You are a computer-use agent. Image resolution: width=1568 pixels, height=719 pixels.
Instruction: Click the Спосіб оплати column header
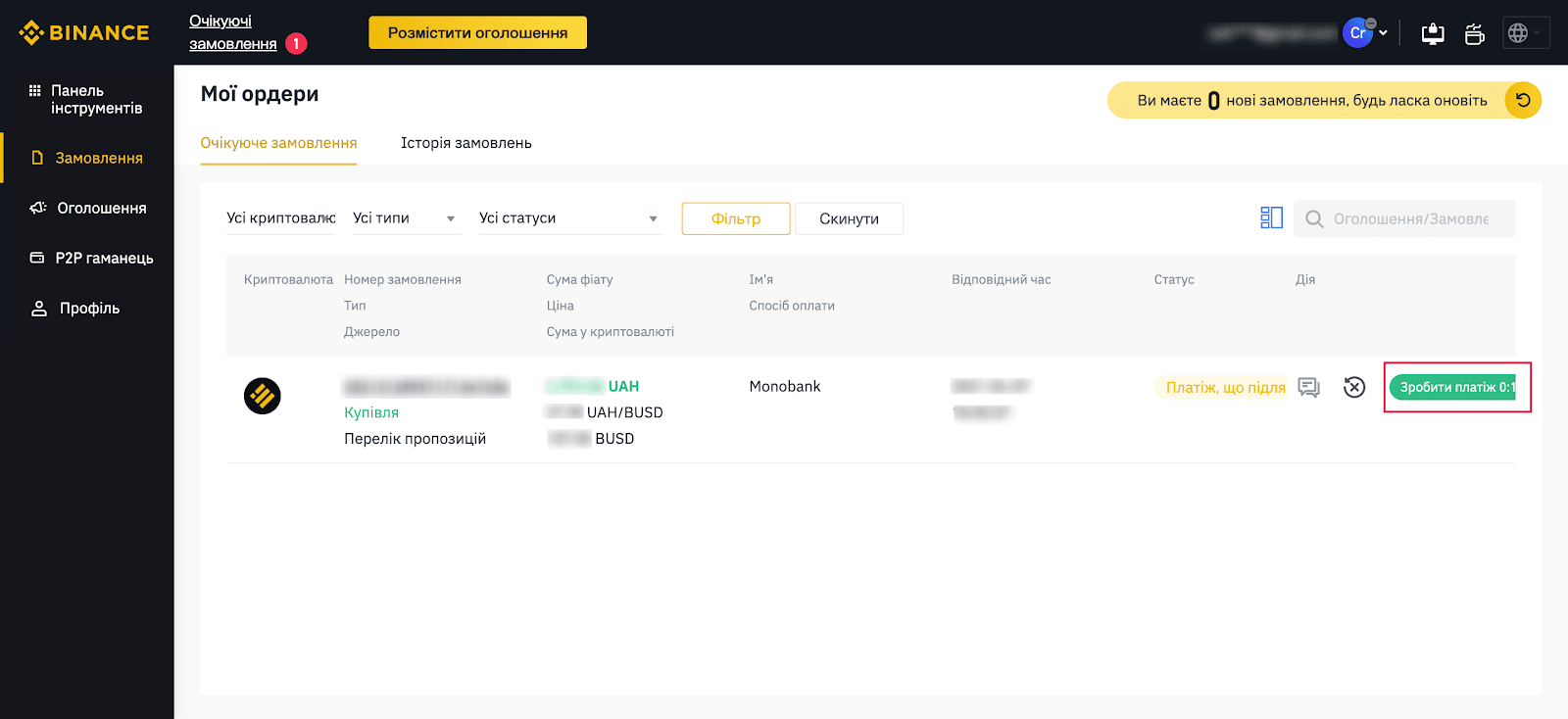pyautogui.click(x=792, y=306)
